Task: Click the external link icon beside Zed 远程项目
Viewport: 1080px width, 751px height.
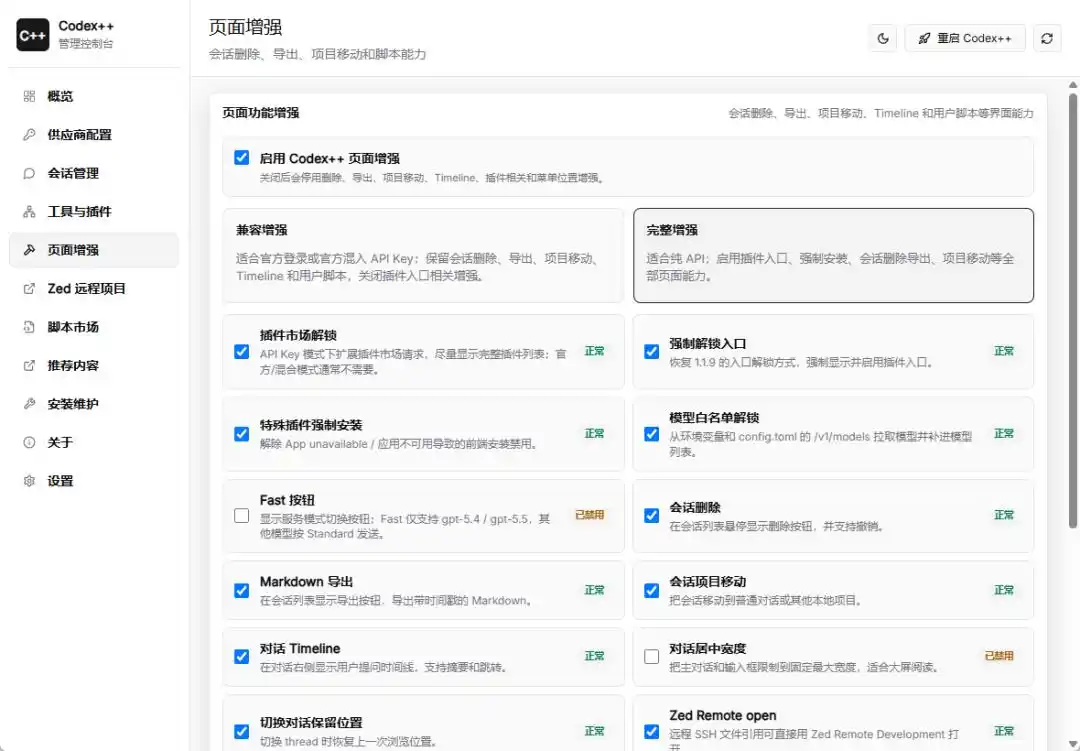Action: coord(29,289)
